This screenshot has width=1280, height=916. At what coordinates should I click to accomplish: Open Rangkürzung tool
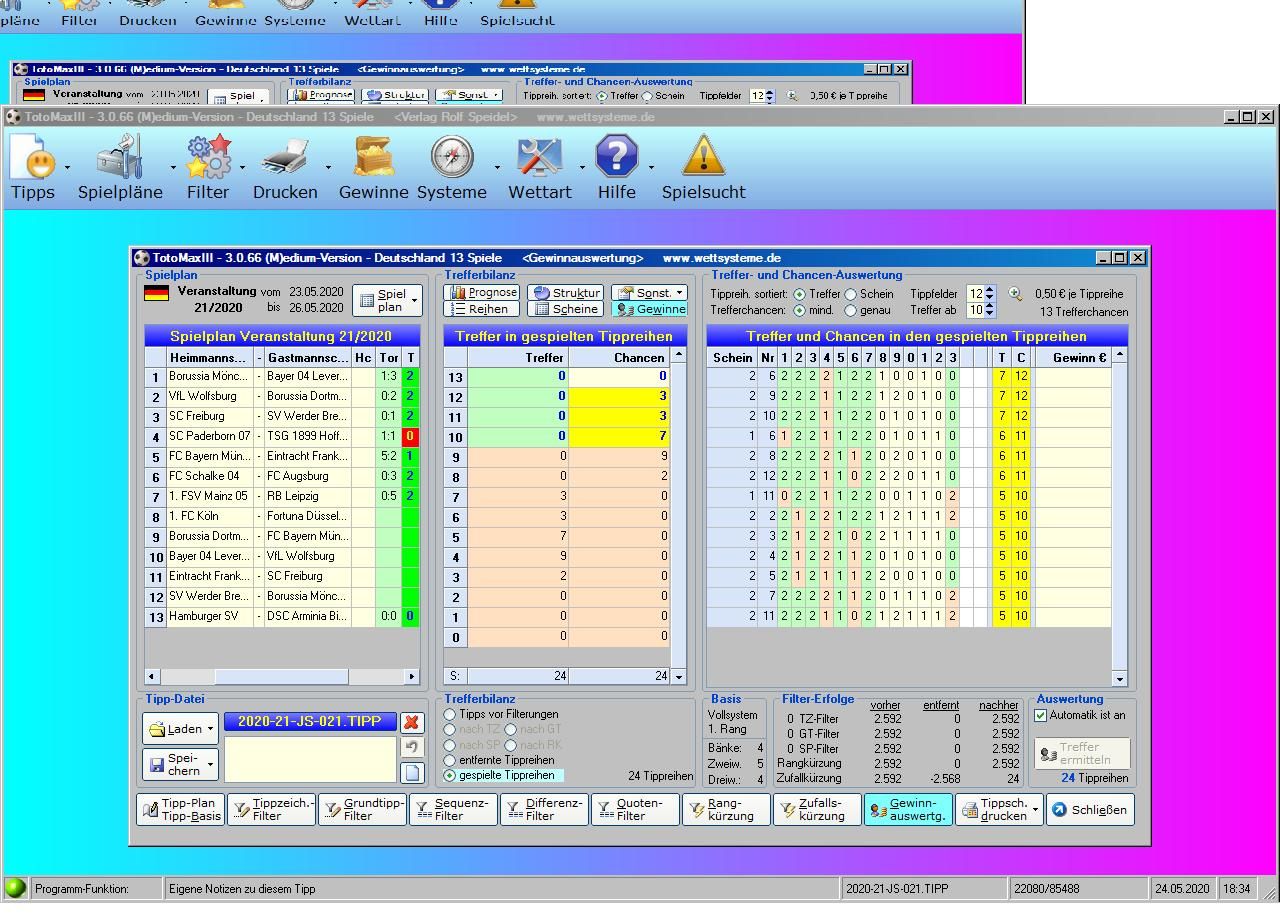726,810
